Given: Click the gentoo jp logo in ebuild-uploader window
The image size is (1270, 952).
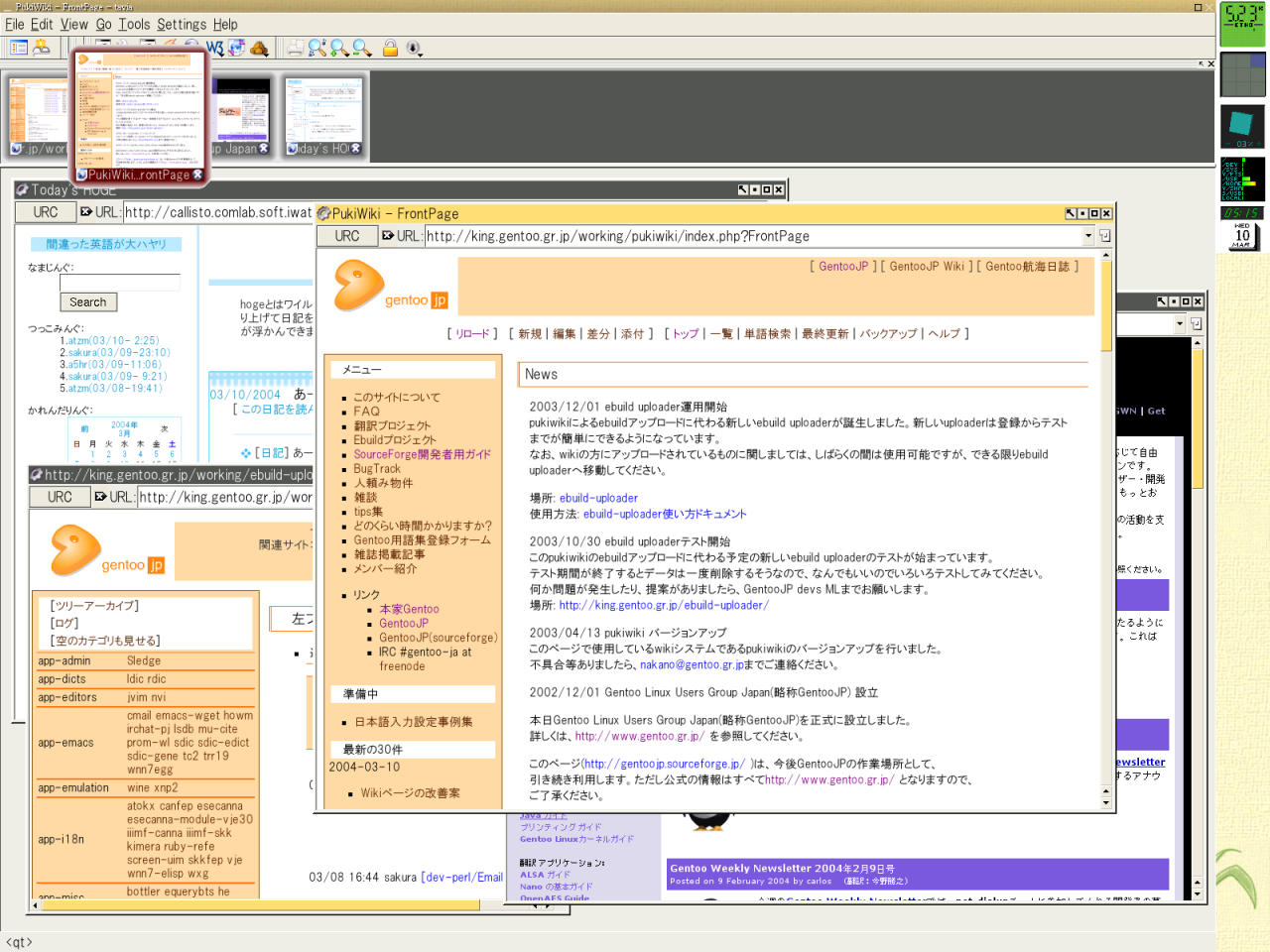Looking at the screenshot, I should (x=107, y=551).
